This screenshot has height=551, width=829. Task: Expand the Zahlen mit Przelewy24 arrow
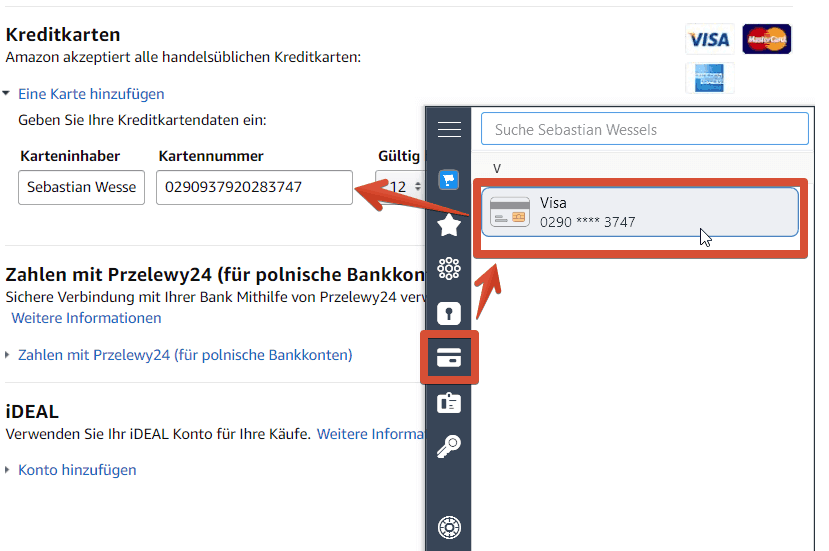7,355
